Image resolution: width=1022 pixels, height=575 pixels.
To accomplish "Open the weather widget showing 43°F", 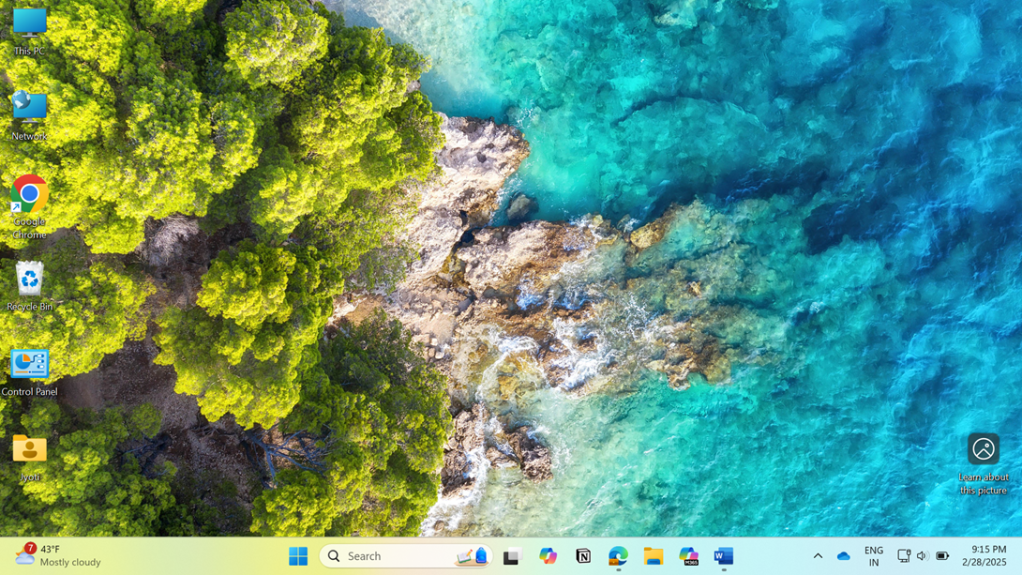I will pyautogui.click(x=58, y=556).
